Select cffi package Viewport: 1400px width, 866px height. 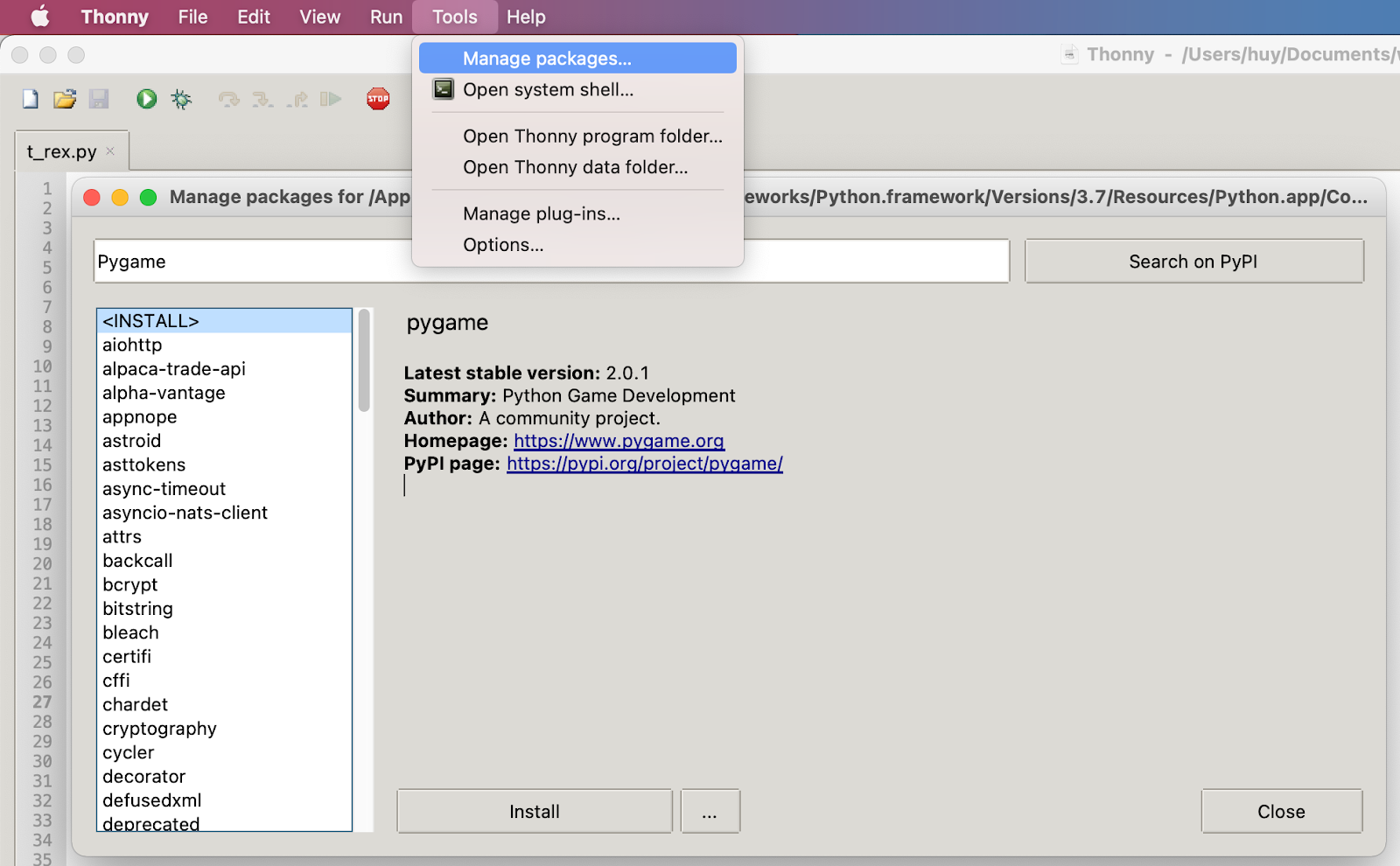click(x=224, y=681)
